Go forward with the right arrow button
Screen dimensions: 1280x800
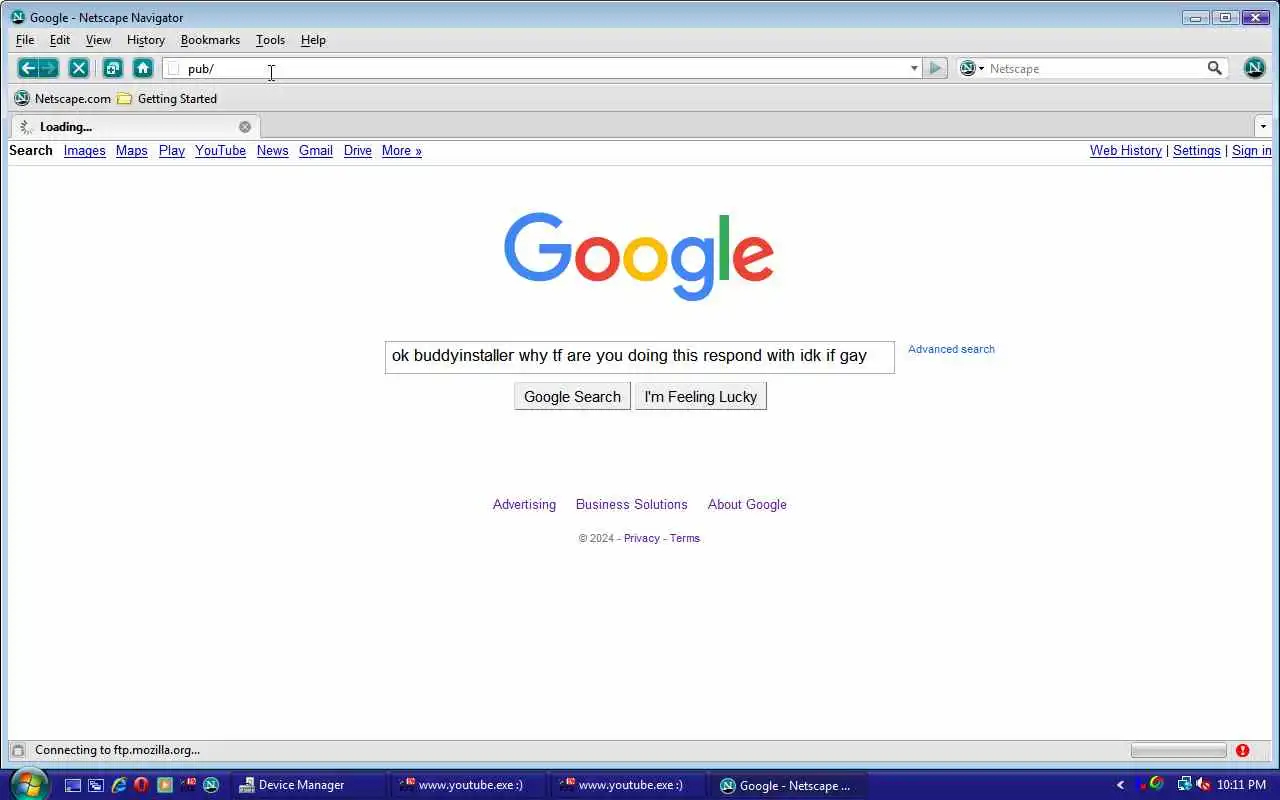[49, 68]
